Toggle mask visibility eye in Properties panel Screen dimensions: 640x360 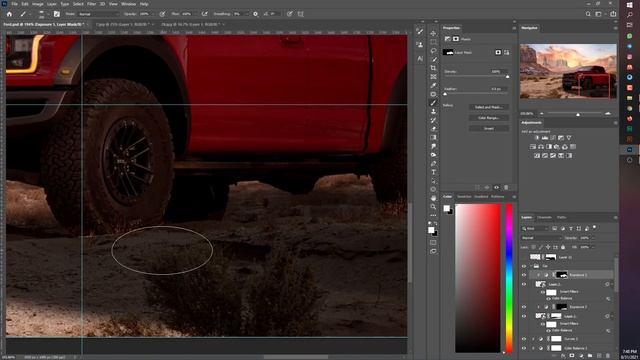pyautogui.click(x=496, y=187)
